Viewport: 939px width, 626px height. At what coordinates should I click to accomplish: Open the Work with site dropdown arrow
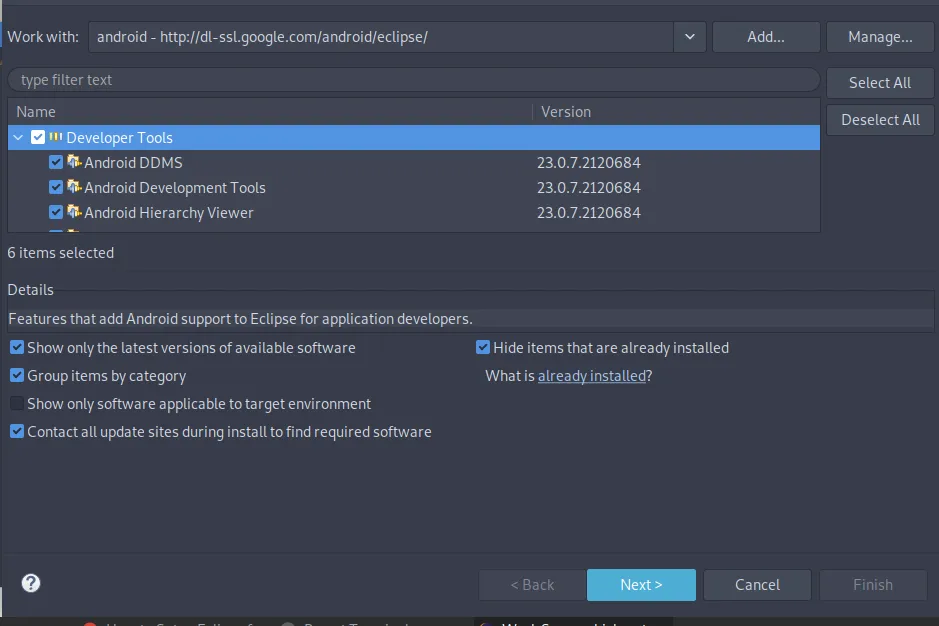(x=689, y=37)
